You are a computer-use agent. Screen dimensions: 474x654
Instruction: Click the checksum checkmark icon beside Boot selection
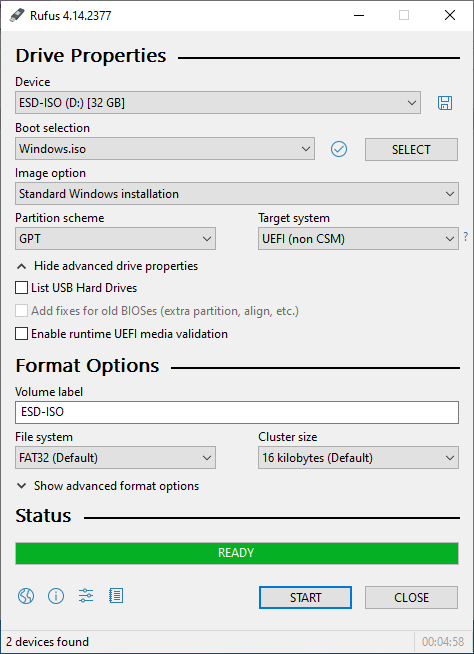coord(339,149)
